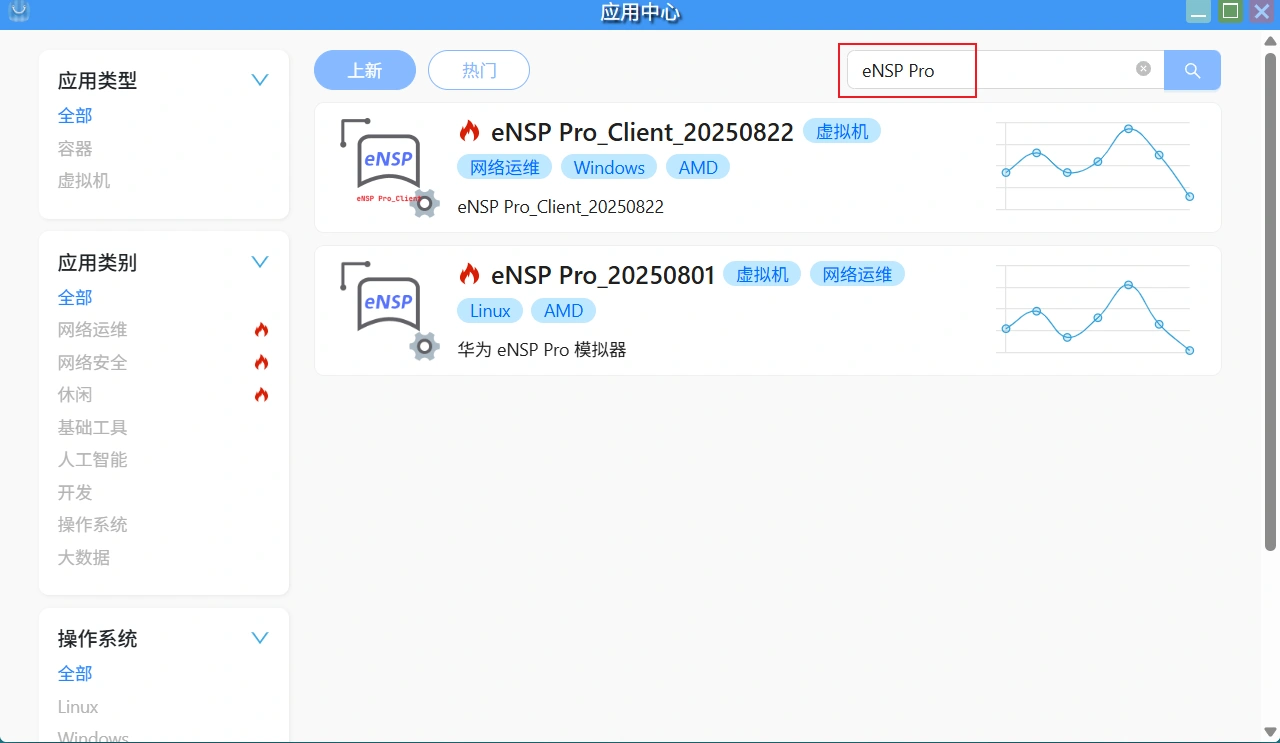Switch to the 热门 tab

[x=478, y=70]
